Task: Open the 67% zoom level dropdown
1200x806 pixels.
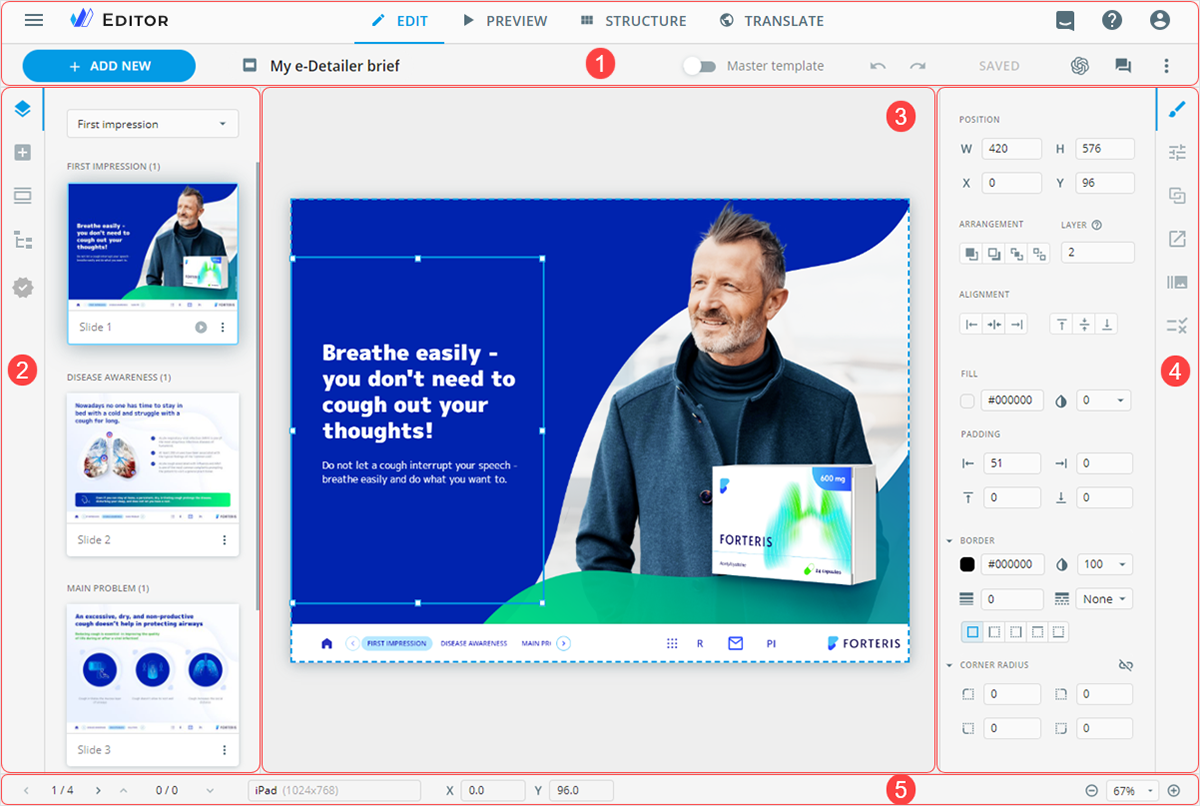Action: coord(1132,790)
